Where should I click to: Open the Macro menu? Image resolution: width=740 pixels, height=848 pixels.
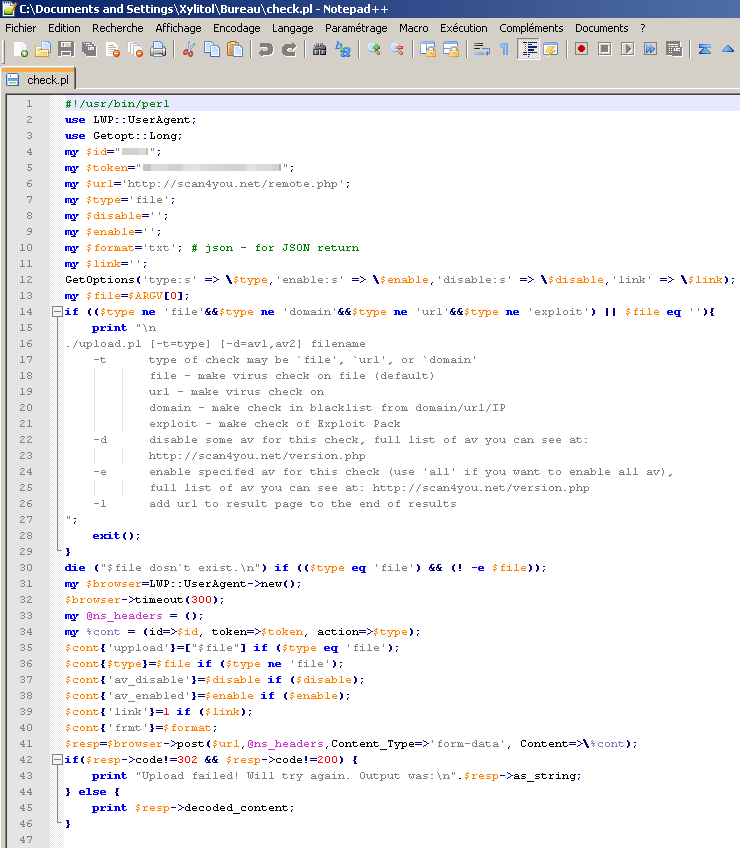pos(413,28)
